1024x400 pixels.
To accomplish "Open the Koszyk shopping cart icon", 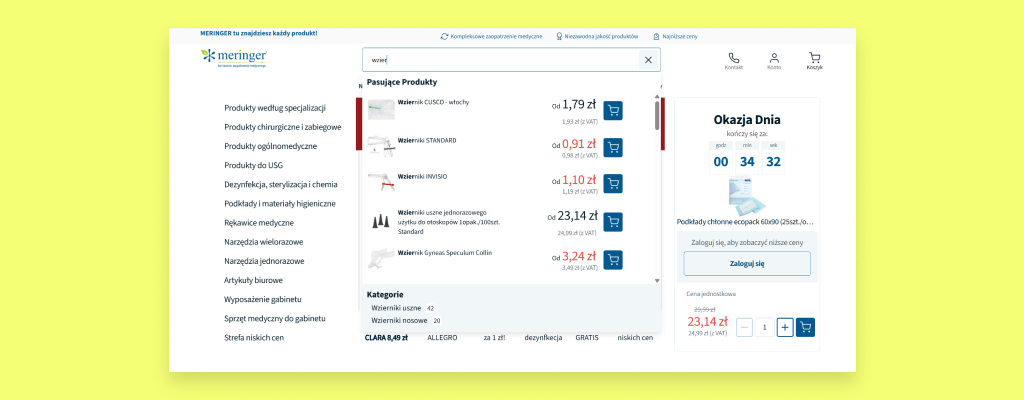I will pyautogui.click(x=814, y=59).
